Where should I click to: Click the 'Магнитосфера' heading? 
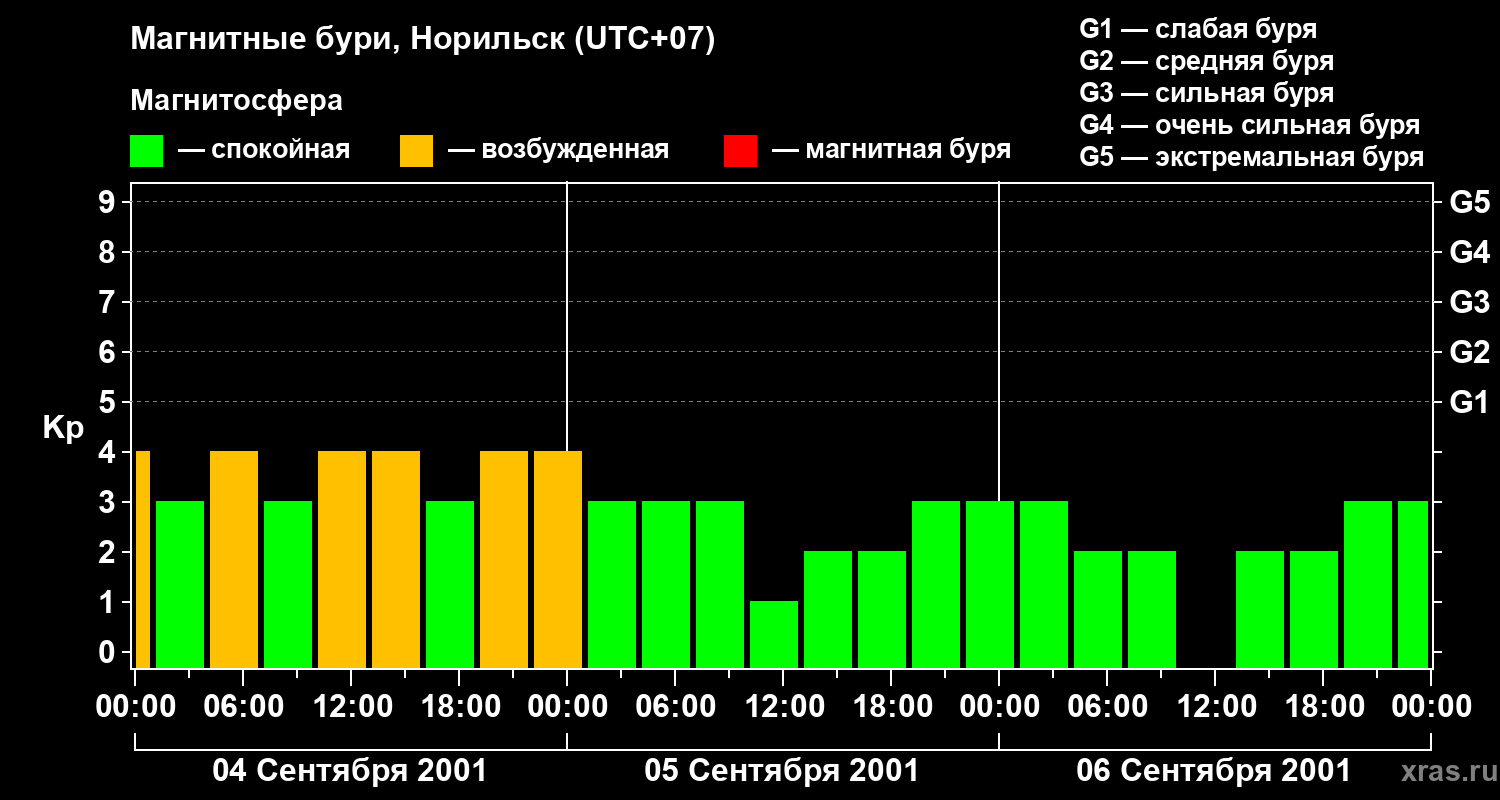click(x=236, y=101)
